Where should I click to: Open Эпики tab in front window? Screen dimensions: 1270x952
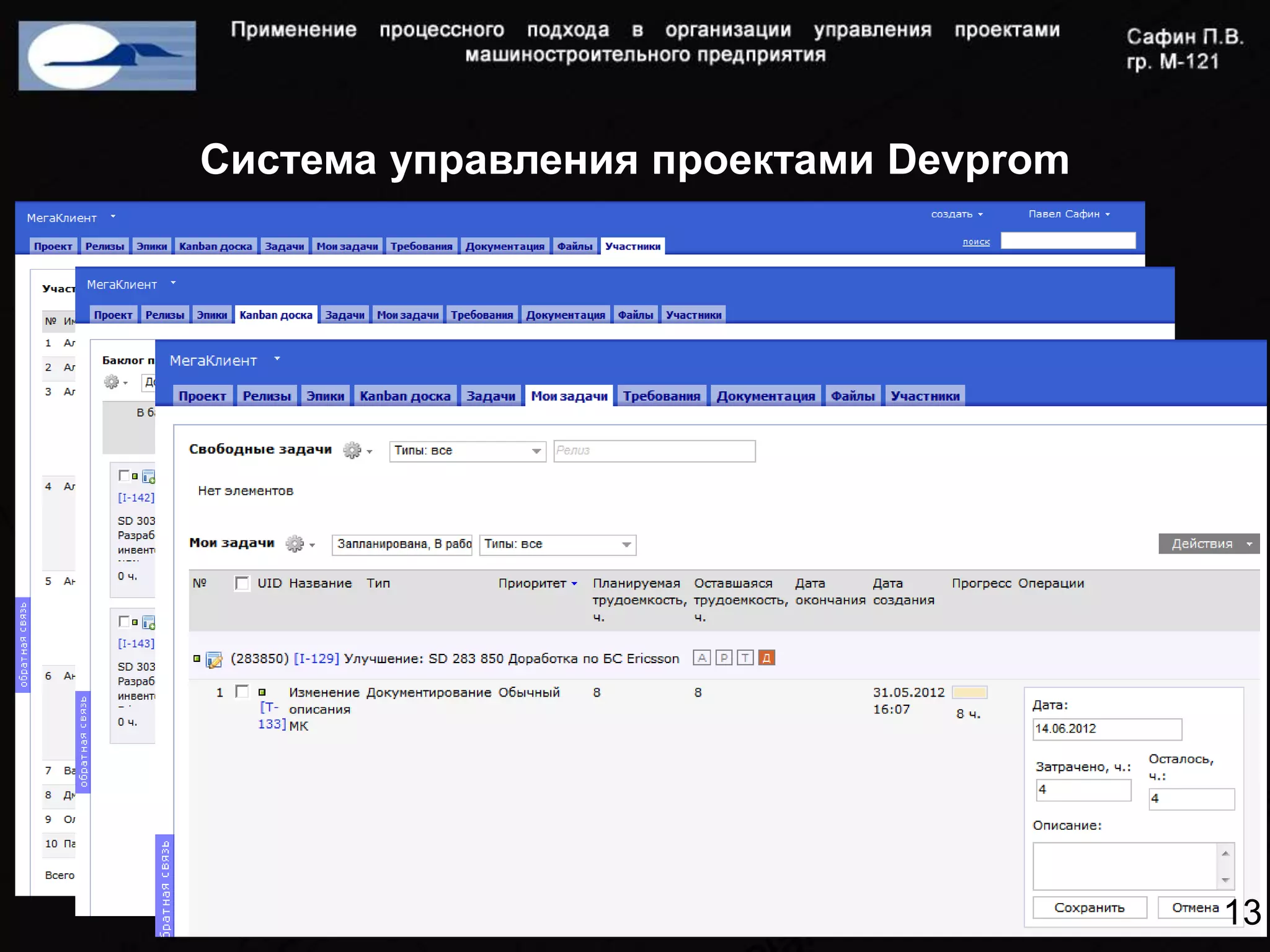(x=325, y=396)
